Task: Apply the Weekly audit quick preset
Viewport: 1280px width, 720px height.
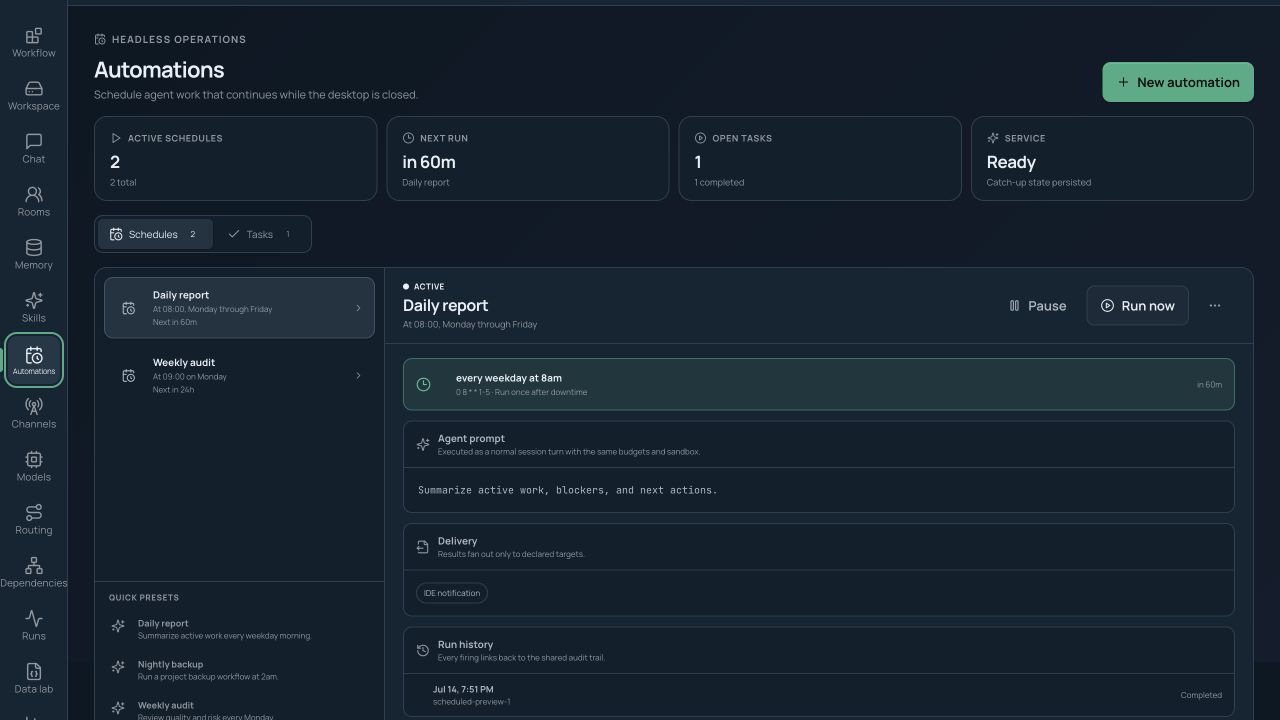Action: pos(238,708)
